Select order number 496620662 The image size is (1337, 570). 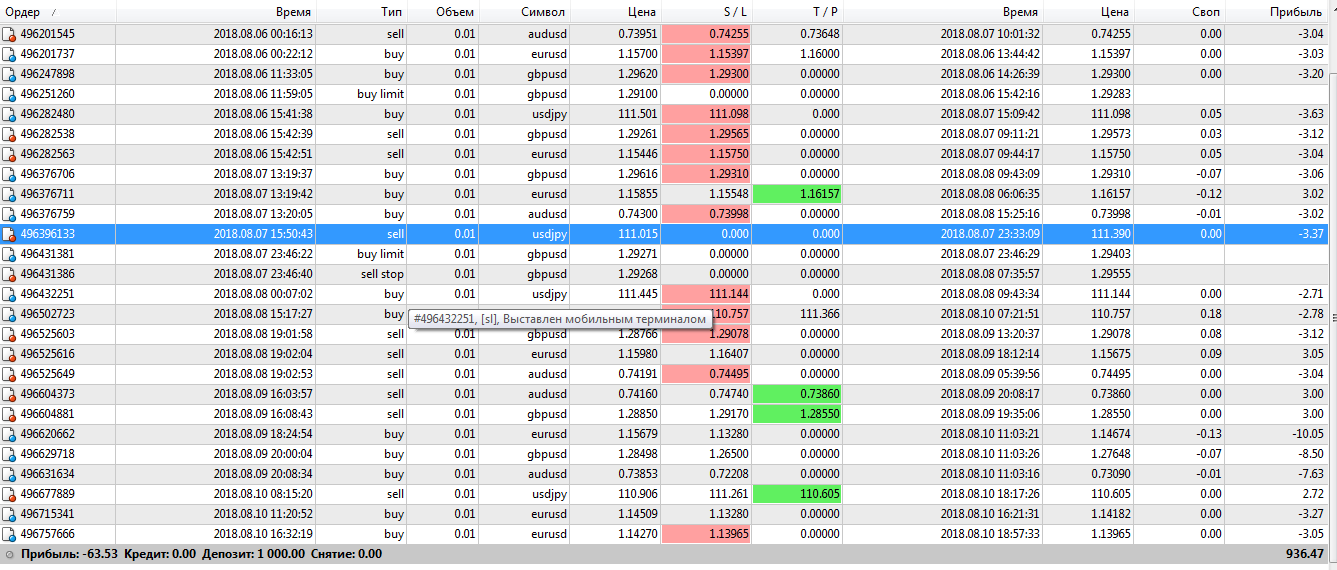[x=48, y=434]
